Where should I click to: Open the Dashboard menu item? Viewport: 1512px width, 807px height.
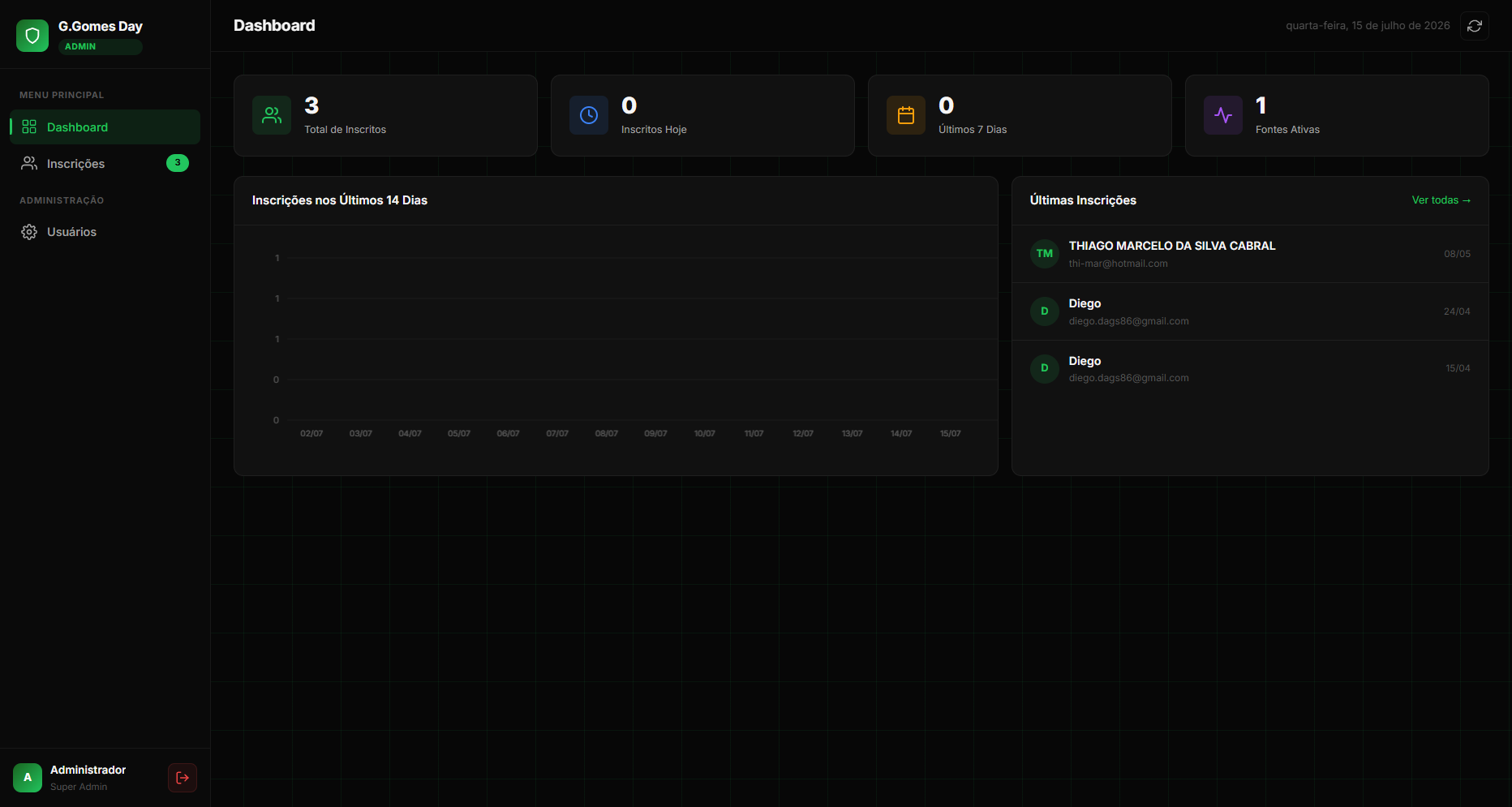(x=105, y=127)
